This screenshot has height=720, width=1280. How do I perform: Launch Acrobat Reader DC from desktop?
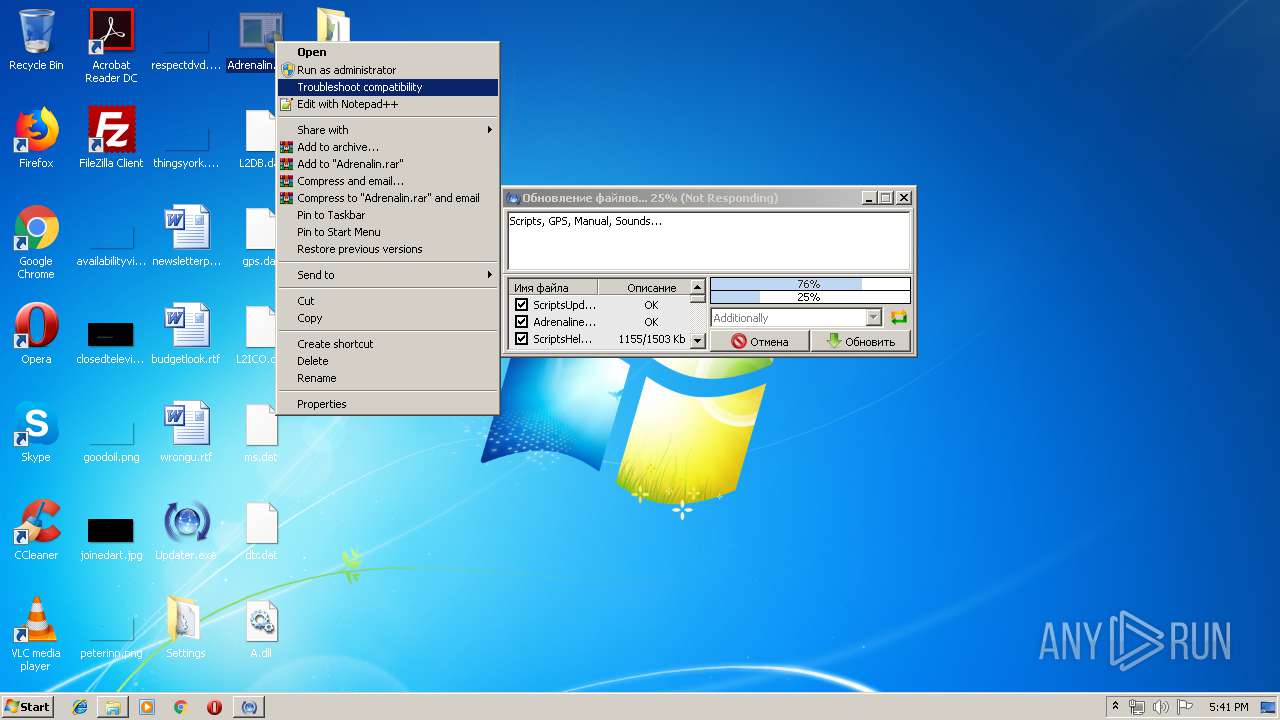point(111,45)
